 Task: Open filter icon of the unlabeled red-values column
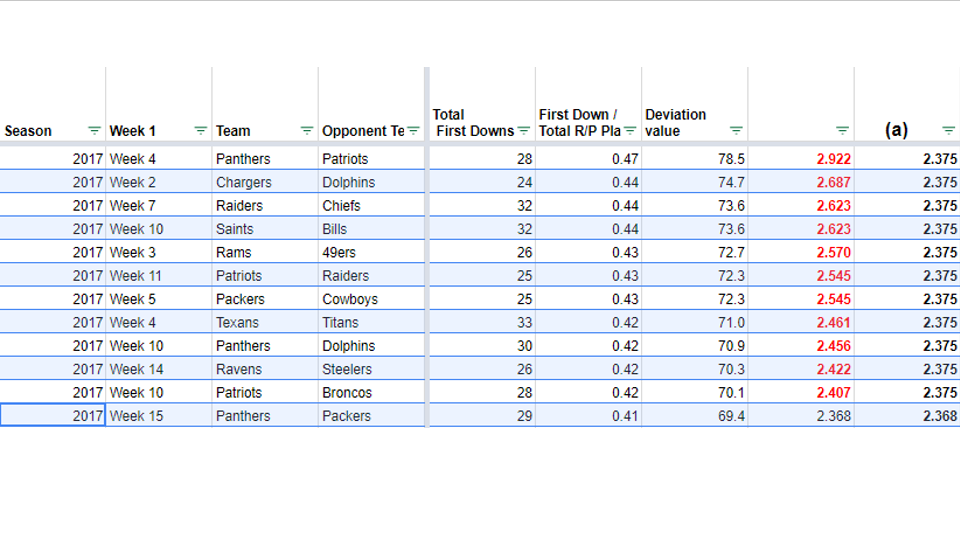[x=842, y=130]
